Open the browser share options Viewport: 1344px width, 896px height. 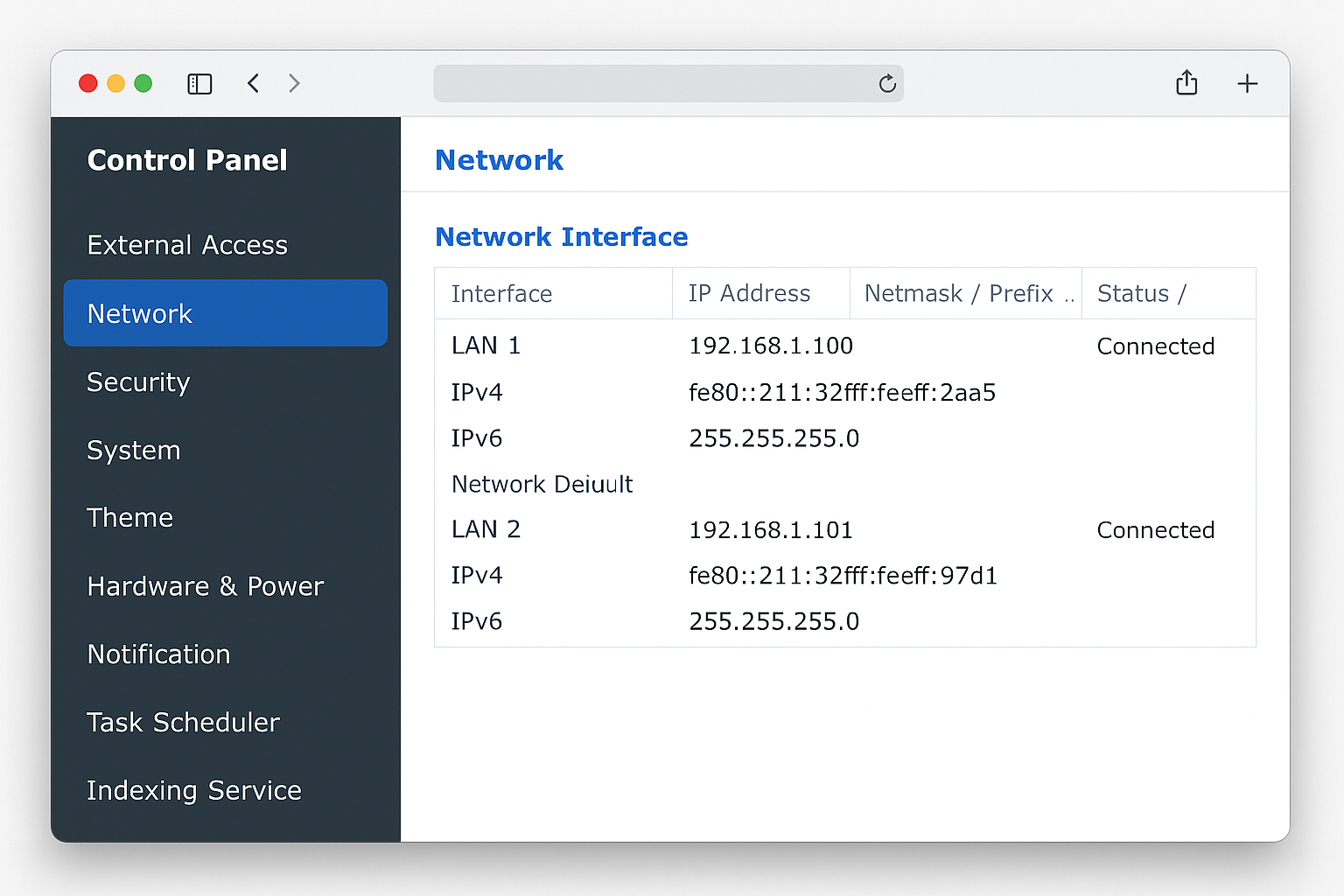tap(1186, 82)
